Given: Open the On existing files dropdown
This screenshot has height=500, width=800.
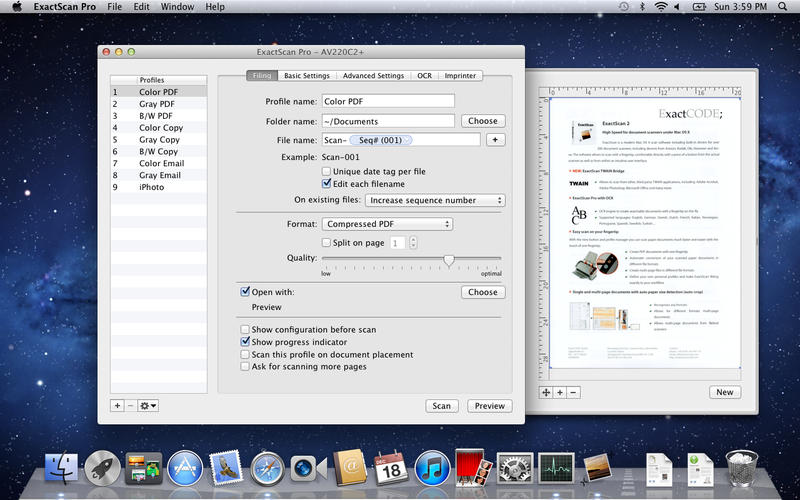Looking at the screenshot, I should (433, 200).
